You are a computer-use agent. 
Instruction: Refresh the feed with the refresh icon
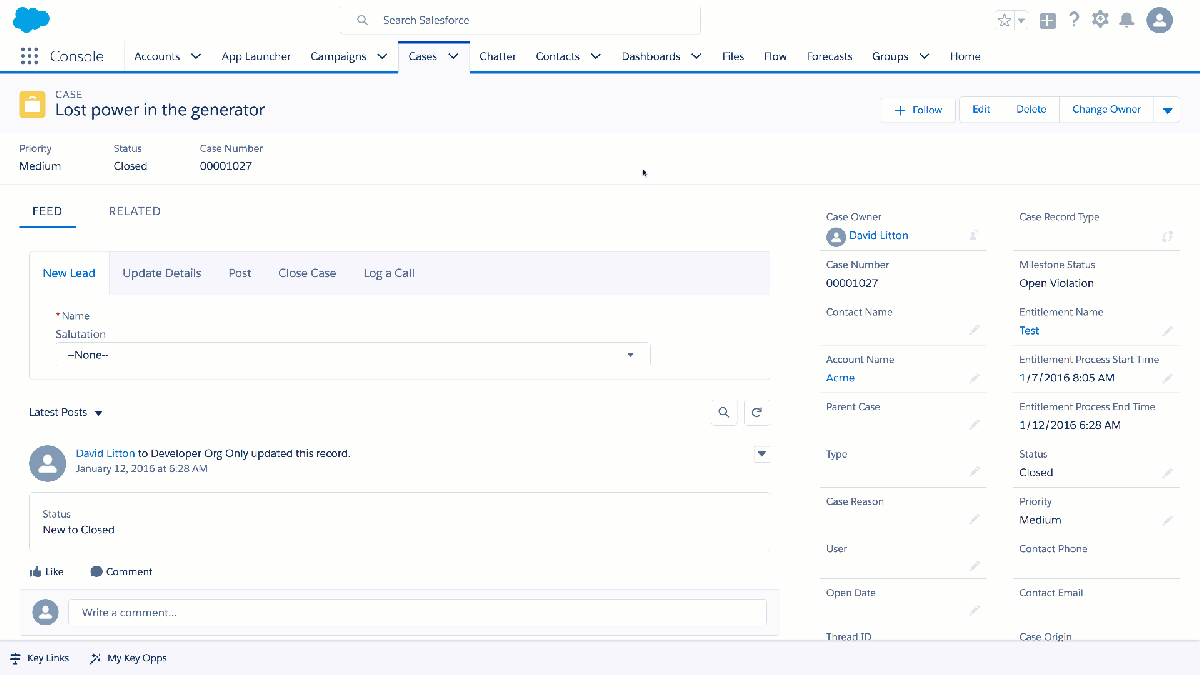tap(757, 412)
